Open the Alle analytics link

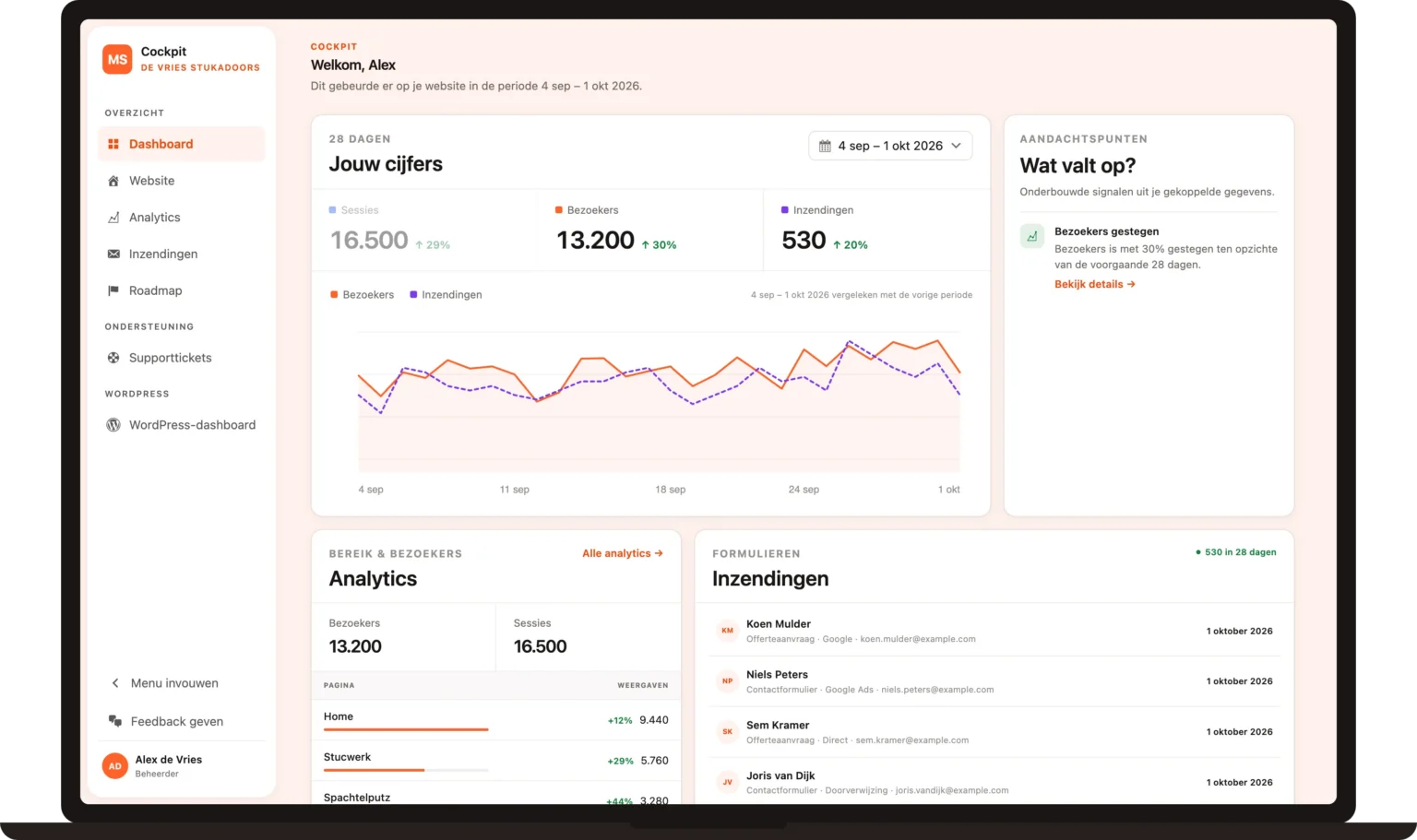pos(623,553)
